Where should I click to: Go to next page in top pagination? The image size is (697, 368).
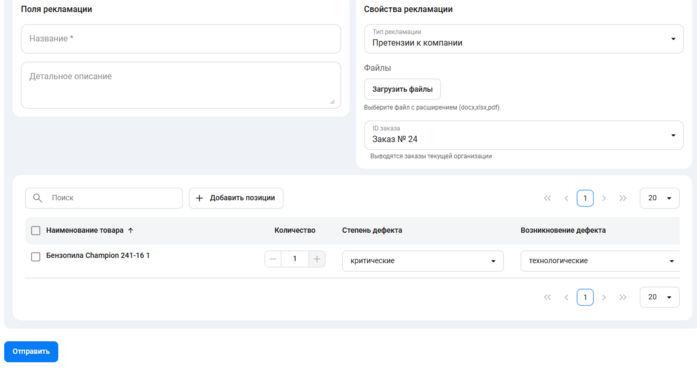[604, 198]
